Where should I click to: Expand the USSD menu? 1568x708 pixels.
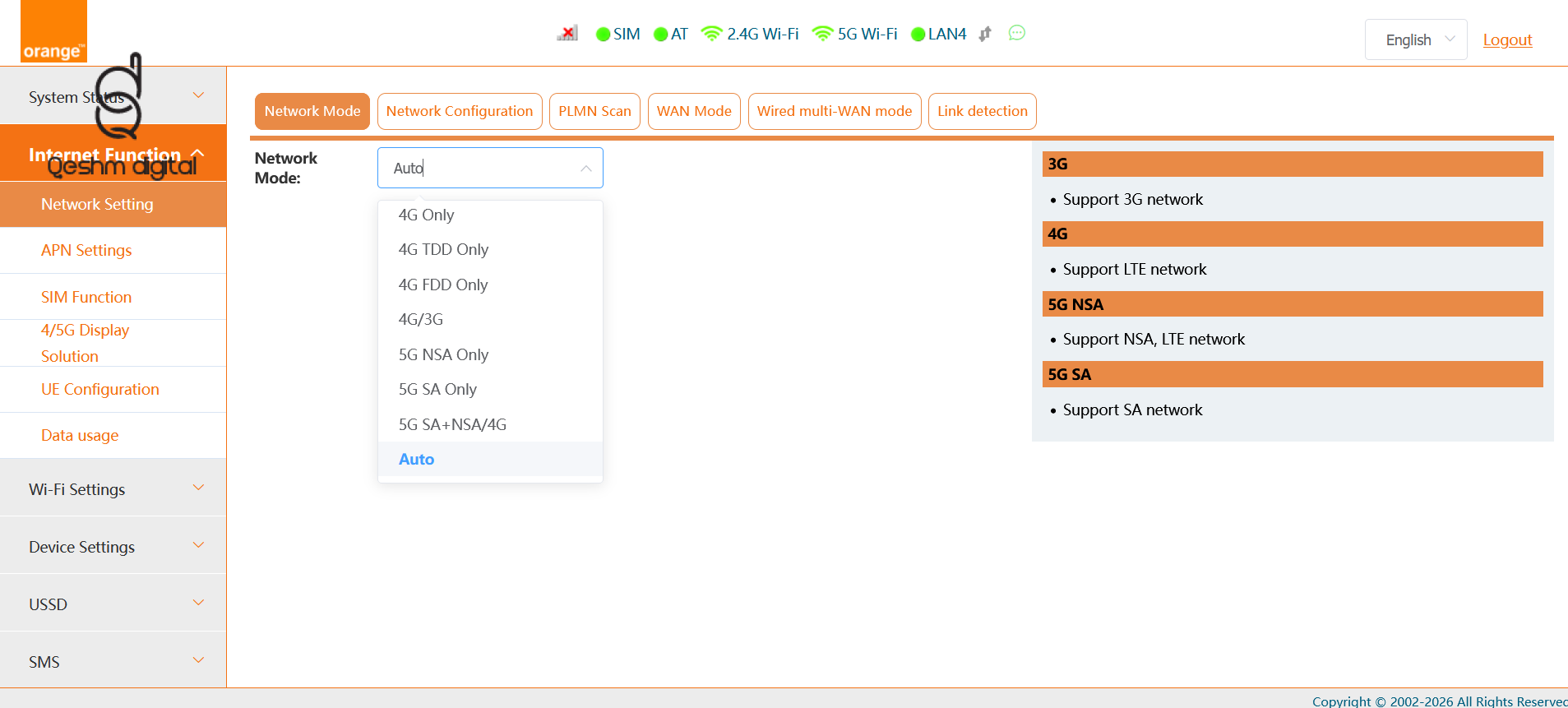(x=113, y=604)
